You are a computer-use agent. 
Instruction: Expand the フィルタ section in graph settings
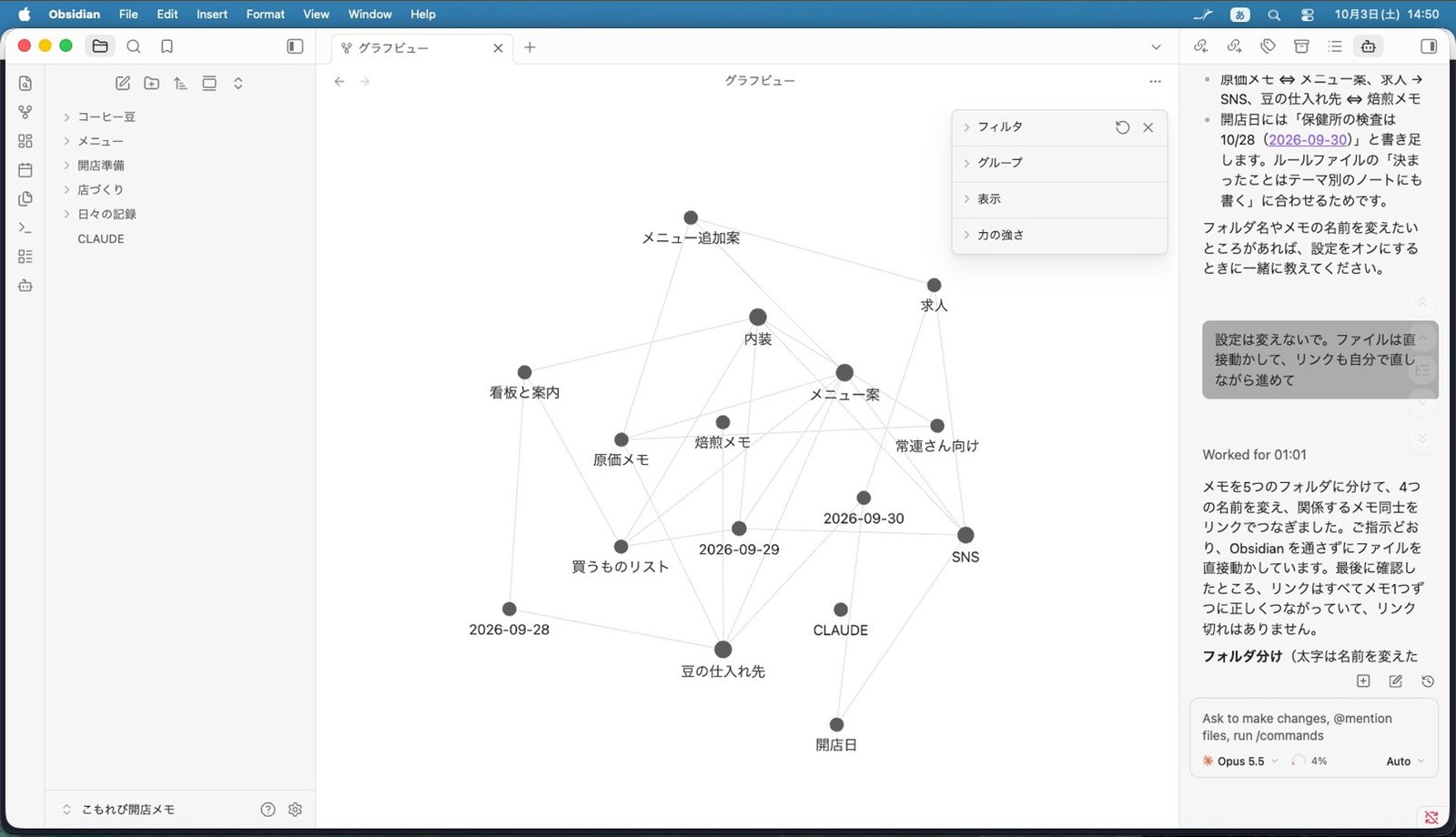click(x=1000, y=127)
